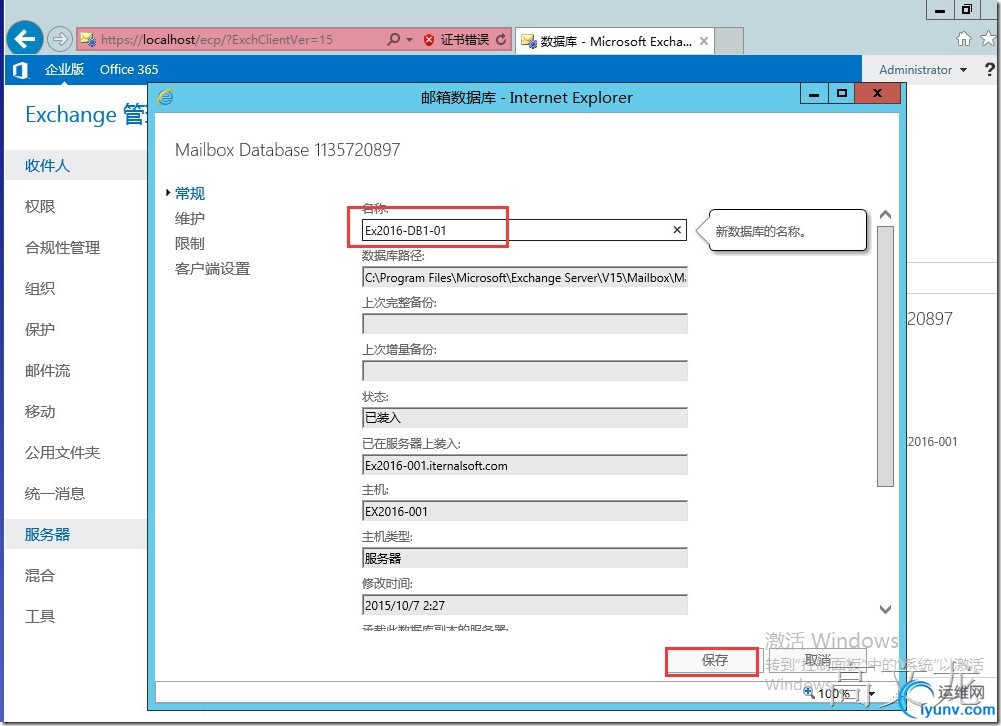This screenshot has height=726, width=1001.
Task: Open the address bar search magnifier
Action: pos(393,40)
